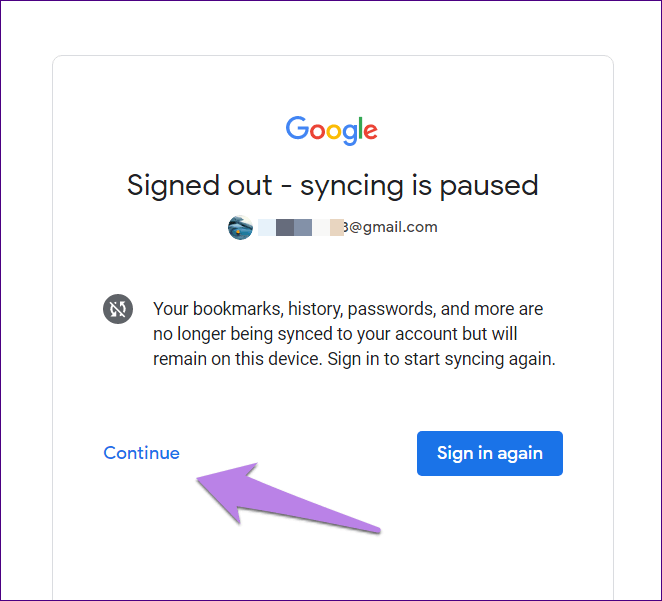This screenshot has width=662, height=601.
Task: Click the Sign in again button
Action: (489, 453)
